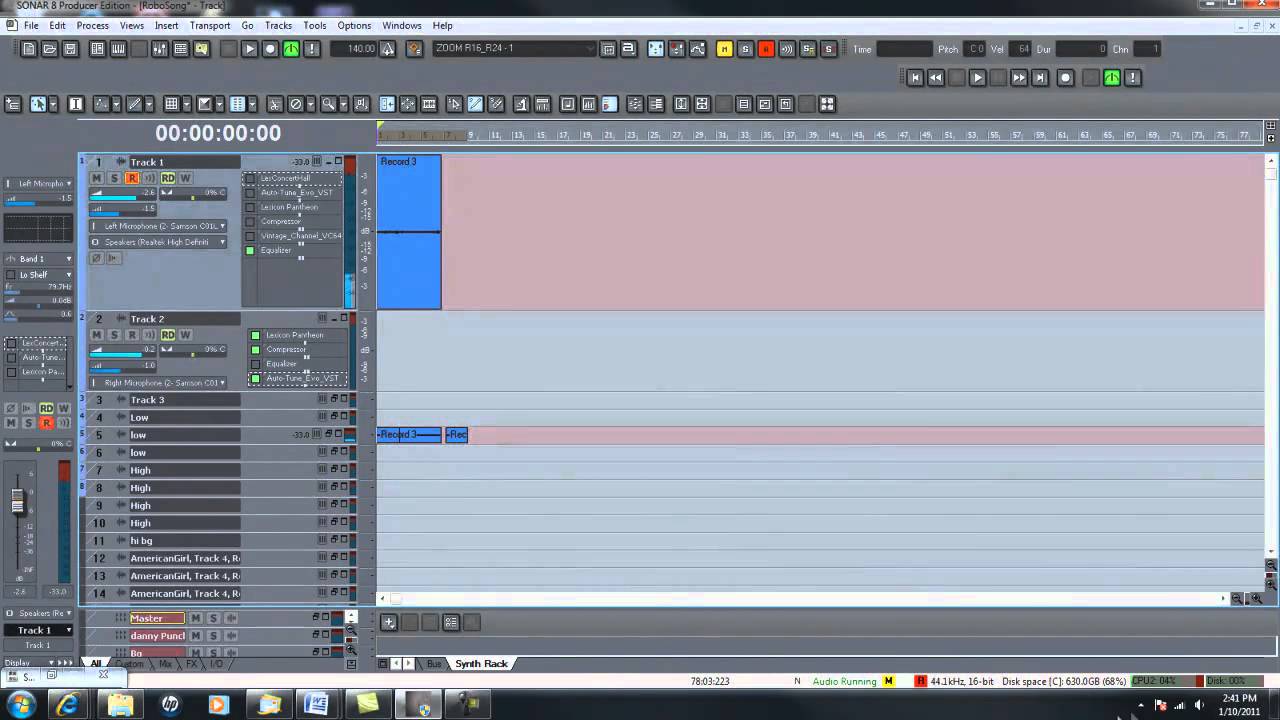Open tempo metronome icon next to 140.00
1280x720 pixels.
click(388, 48)
